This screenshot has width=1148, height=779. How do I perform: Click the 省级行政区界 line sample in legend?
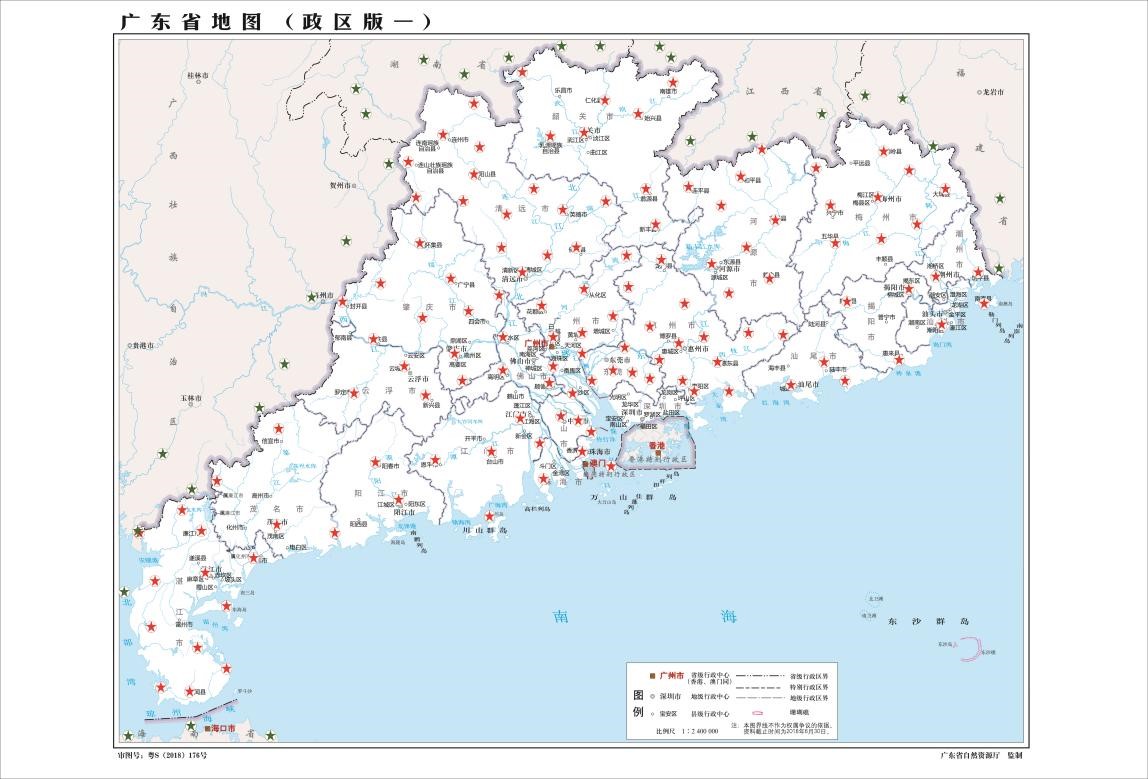(x=759, y=677)
